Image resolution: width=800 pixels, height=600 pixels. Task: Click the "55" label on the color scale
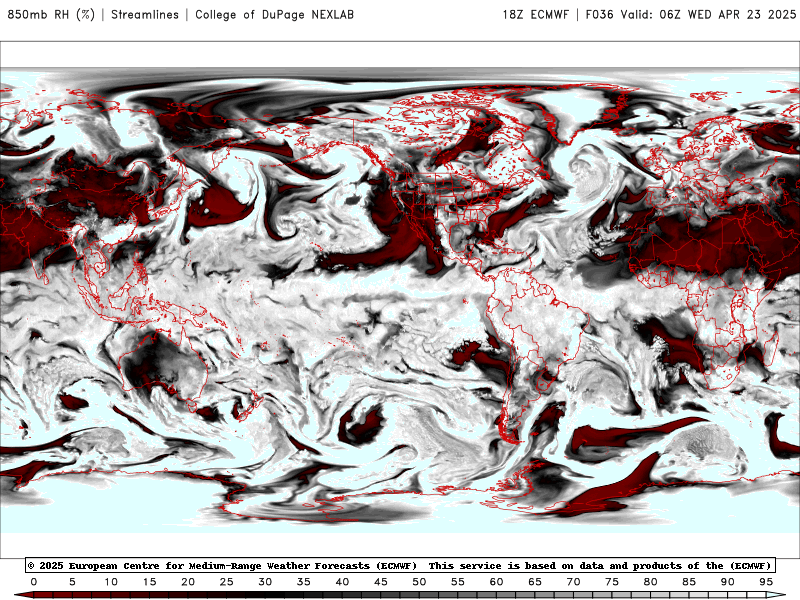[458, 582]
